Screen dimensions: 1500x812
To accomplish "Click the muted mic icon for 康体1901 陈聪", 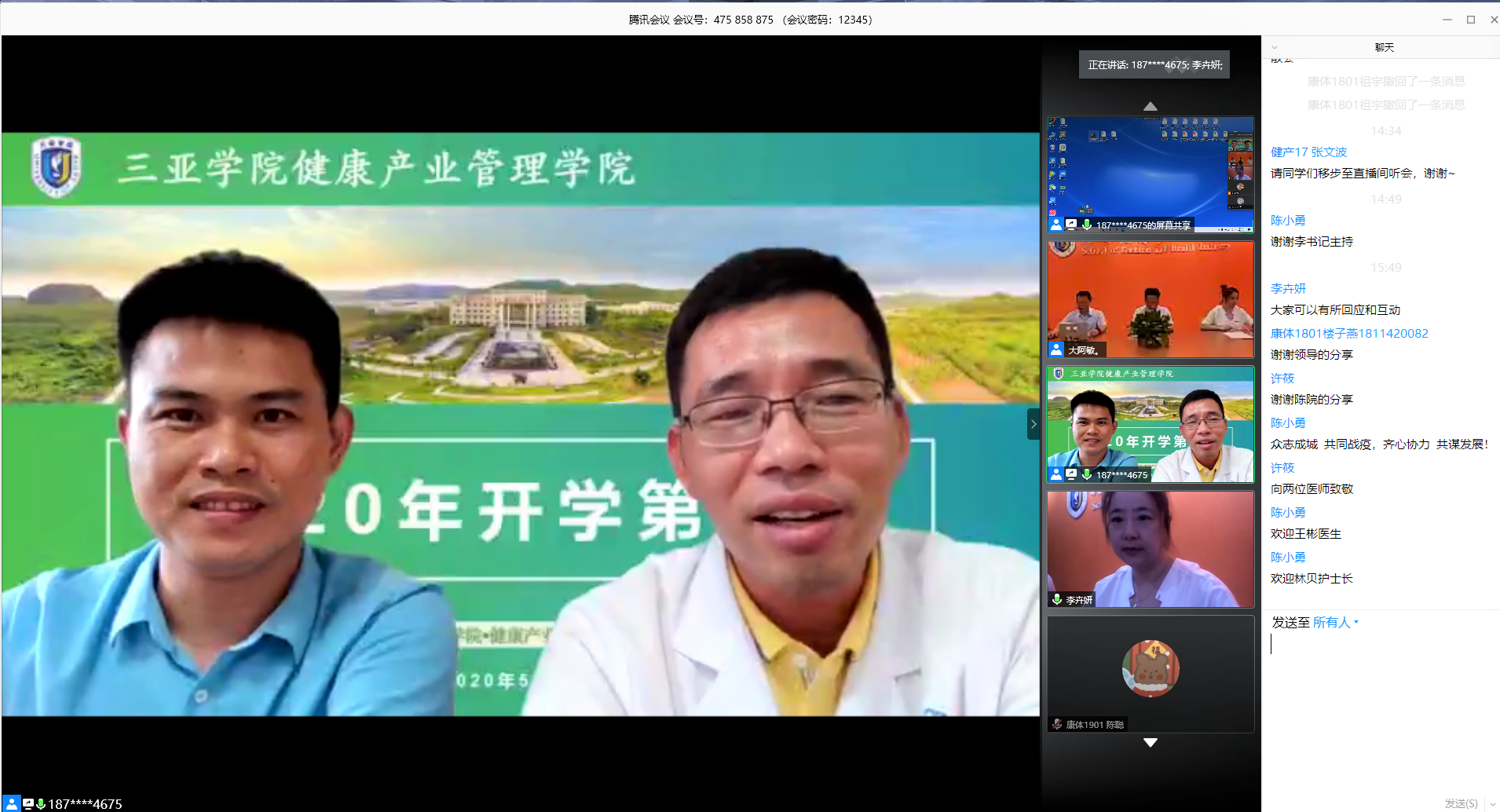I will (x=1057, y=724).
